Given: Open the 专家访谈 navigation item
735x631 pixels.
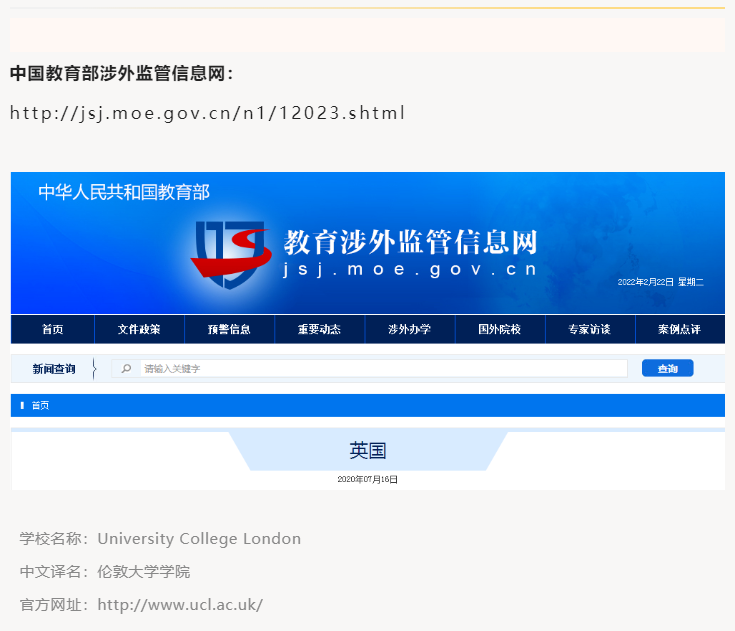Looking at the screenshot, I should pyautogui.click(x=590, y=330).
